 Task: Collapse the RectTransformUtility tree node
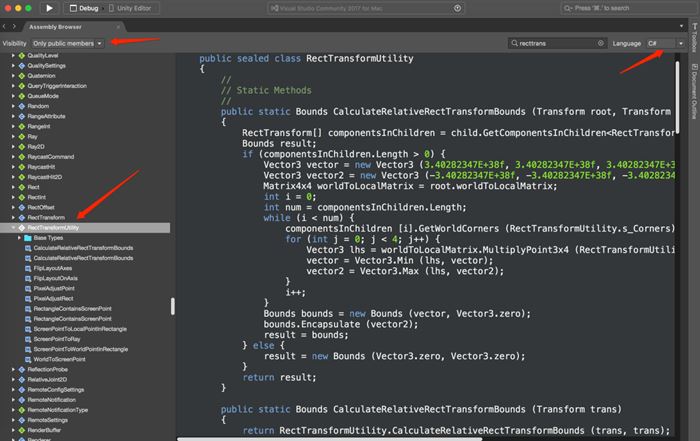12,228
